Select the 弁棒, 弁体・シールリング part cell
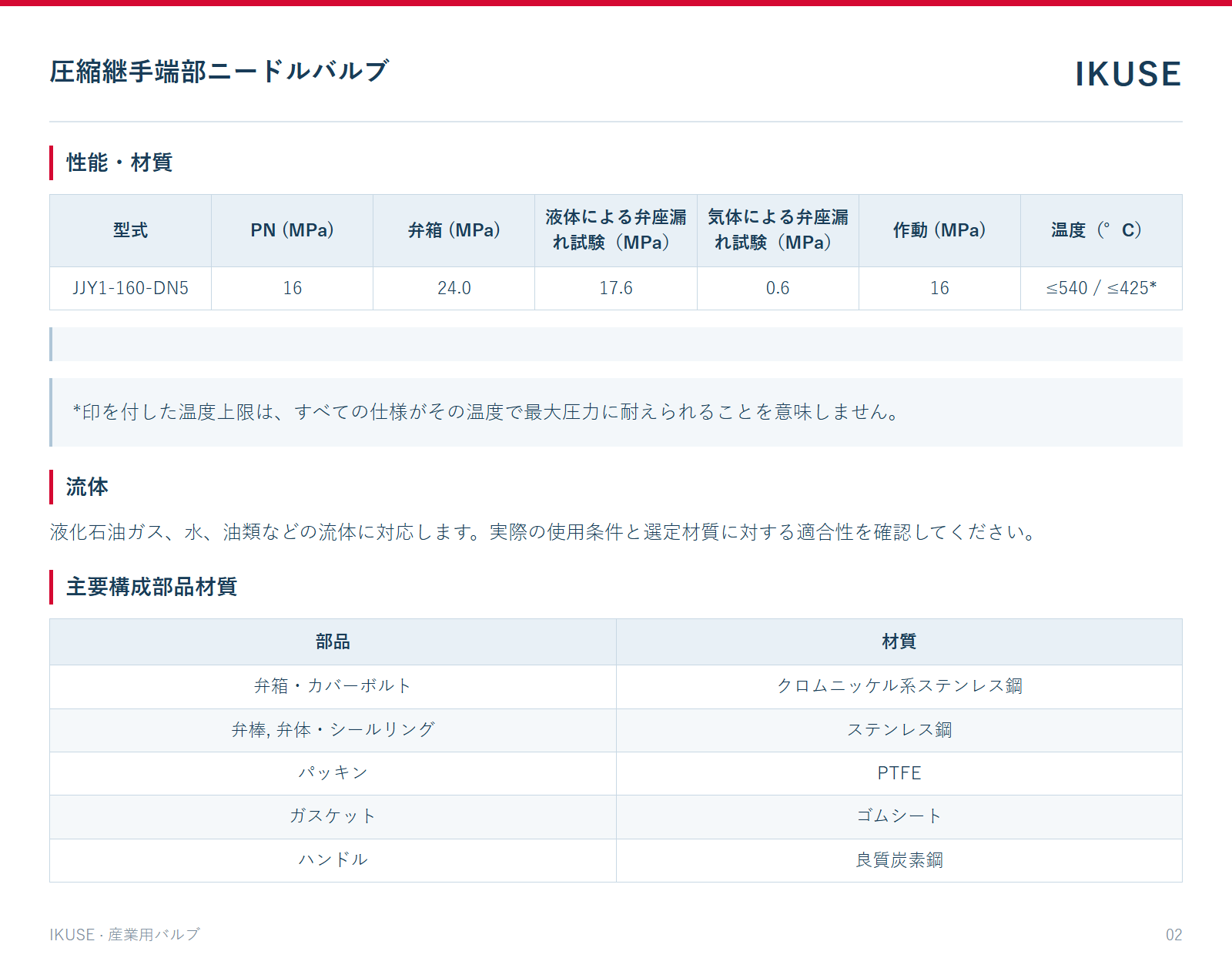 (x=333, y=730)
